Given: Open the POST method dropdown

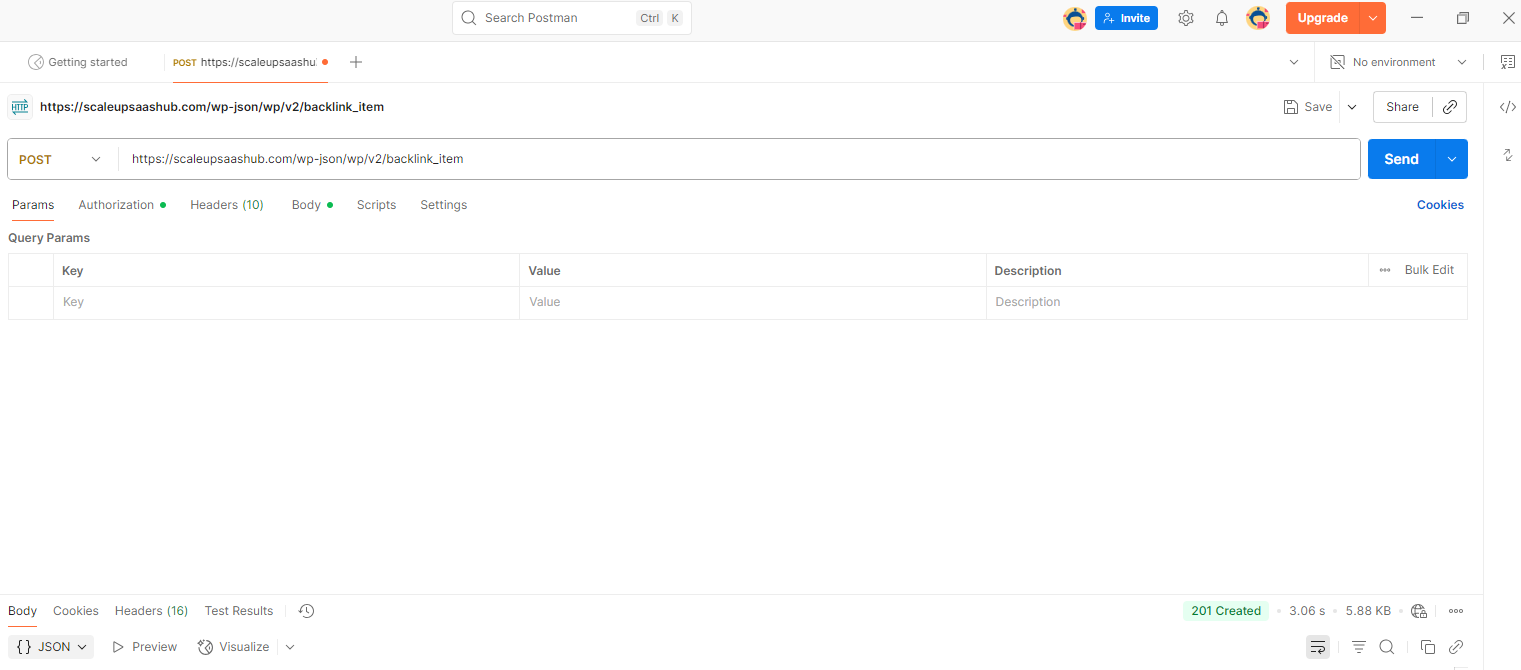Looking at the screenshot, I should click(60, 159).
